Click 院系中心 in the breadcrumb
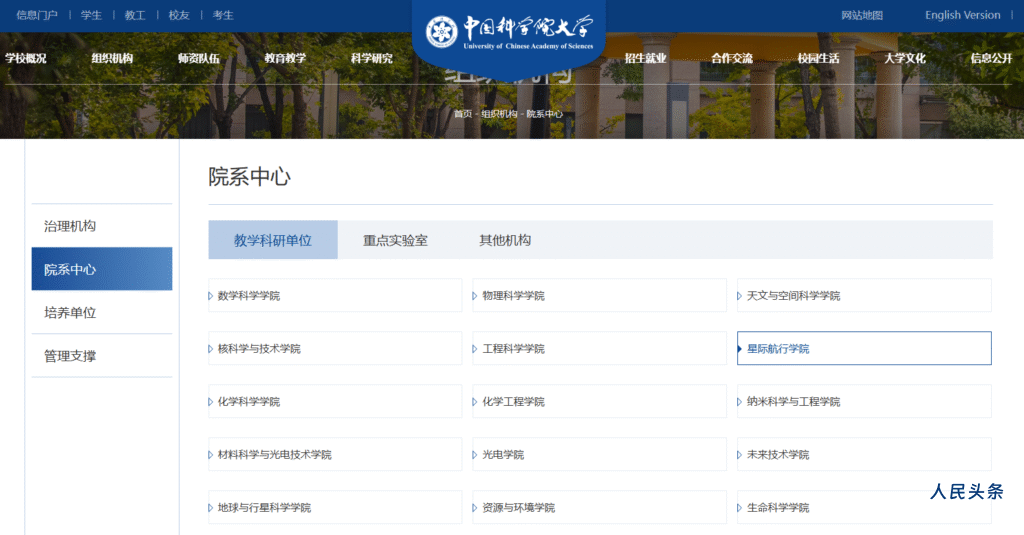The height and width of the screenshot is (535, 1024). click(545, 114)
